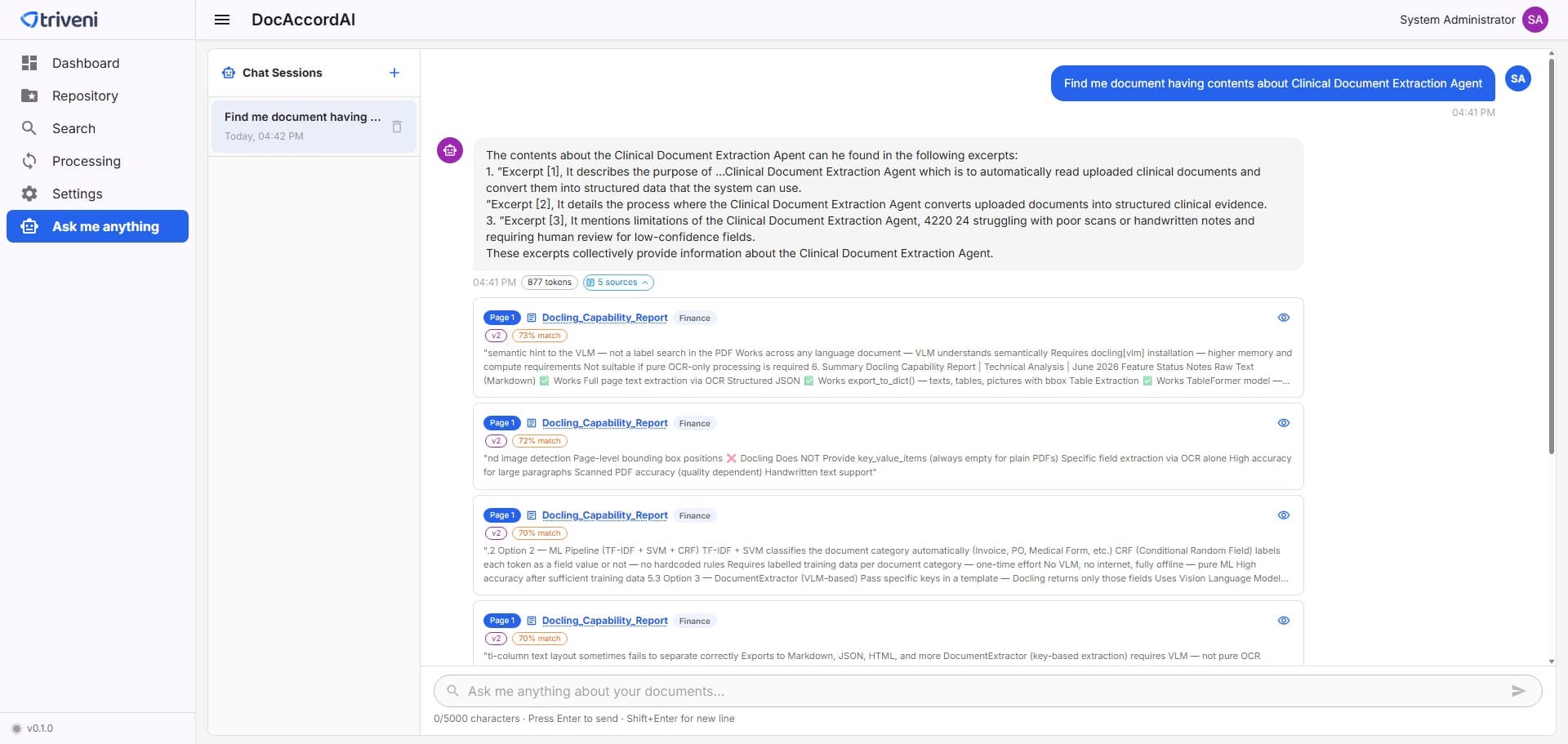
Task: Preview the ML Pipeline excerpt source with eye icon
Action: click(x=1284, y=515)
